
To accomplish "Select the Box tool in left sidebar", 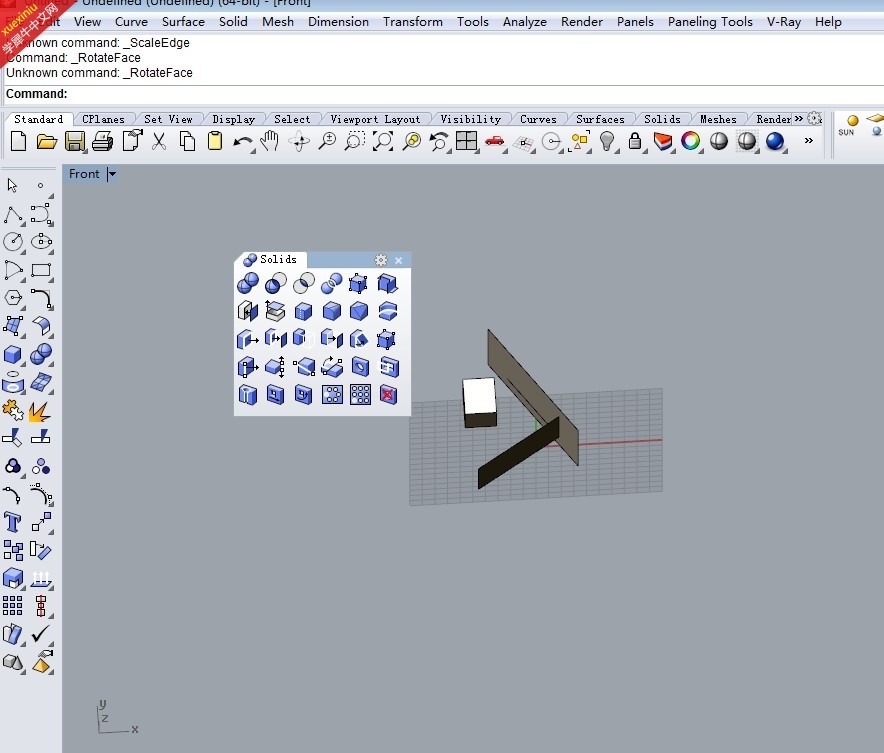I will point(12,355).
